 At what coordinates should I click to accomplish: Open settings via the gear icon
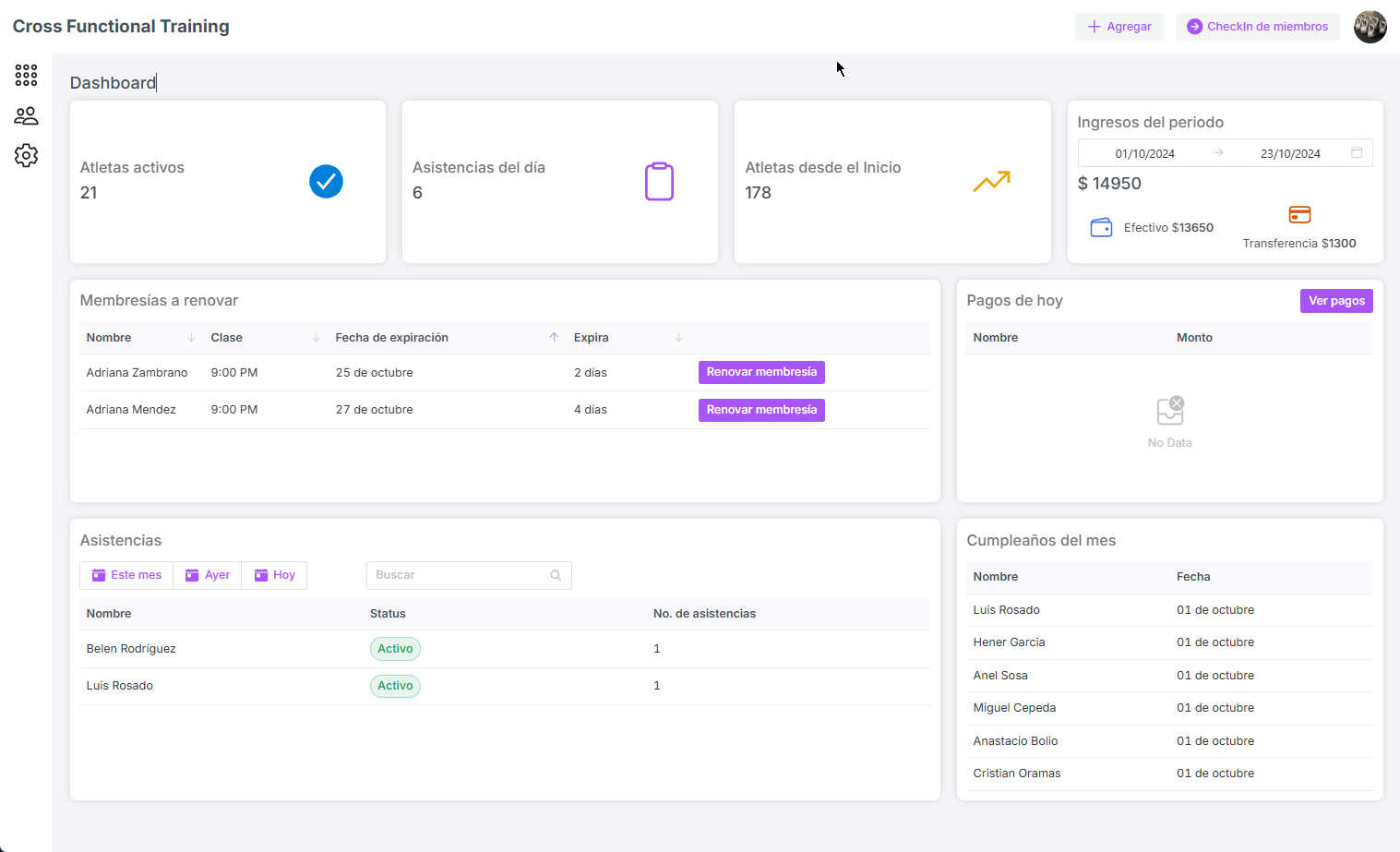(x=25, y=155)
